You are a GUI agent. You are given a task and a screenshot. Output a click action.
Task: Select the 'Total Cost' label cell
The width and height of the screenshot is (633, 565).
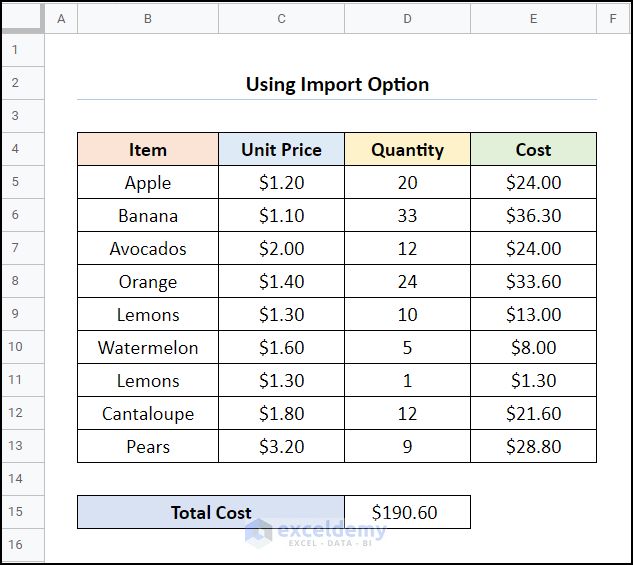point(211,513)
